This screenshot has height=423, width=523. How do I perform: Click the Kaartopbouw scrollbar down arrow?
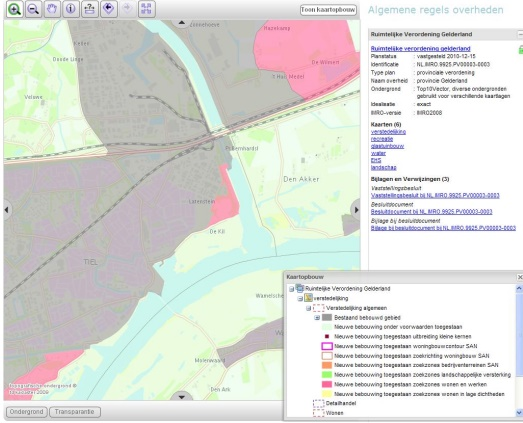click(x=519, y=413)
